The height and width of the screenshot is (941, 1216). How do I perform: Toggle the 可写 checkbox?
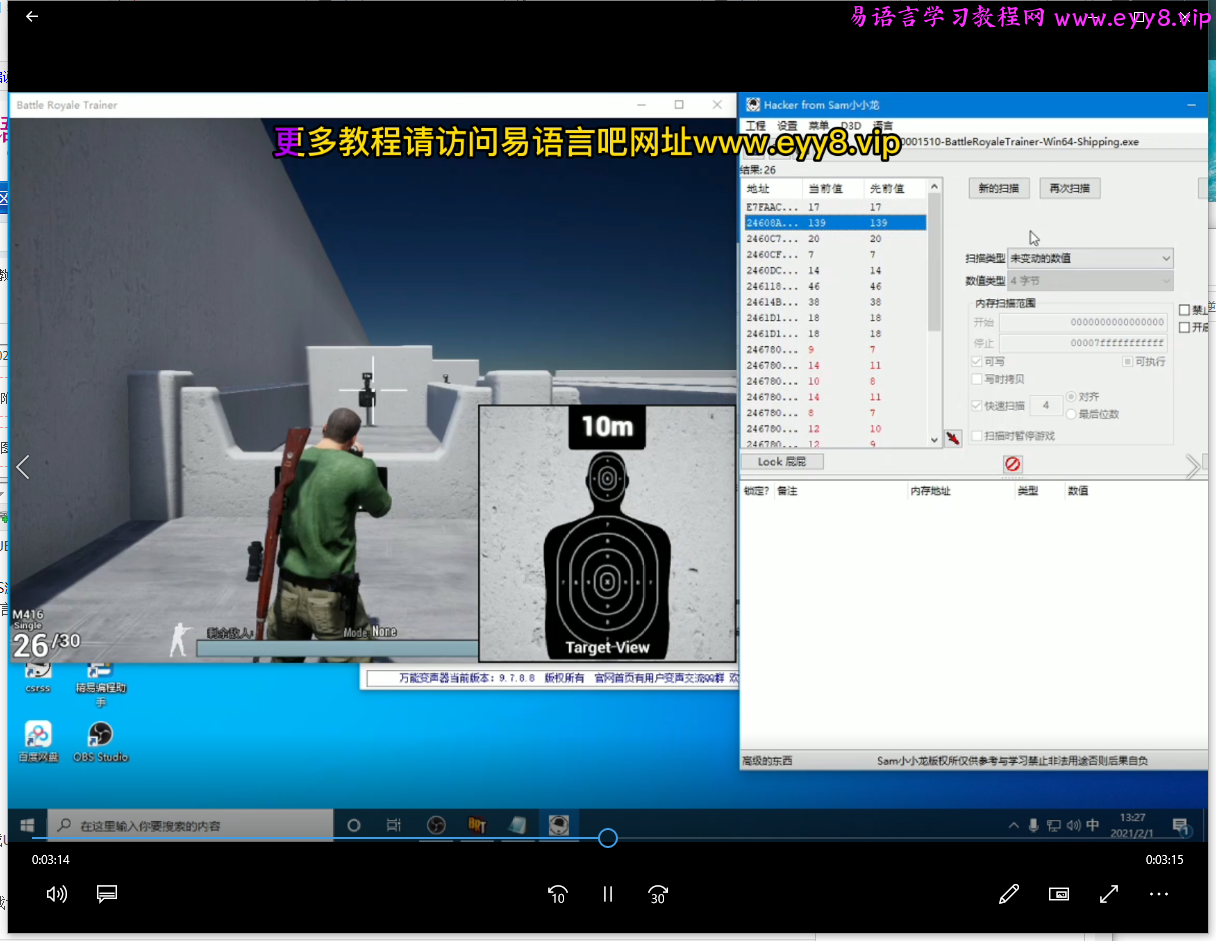976,361
